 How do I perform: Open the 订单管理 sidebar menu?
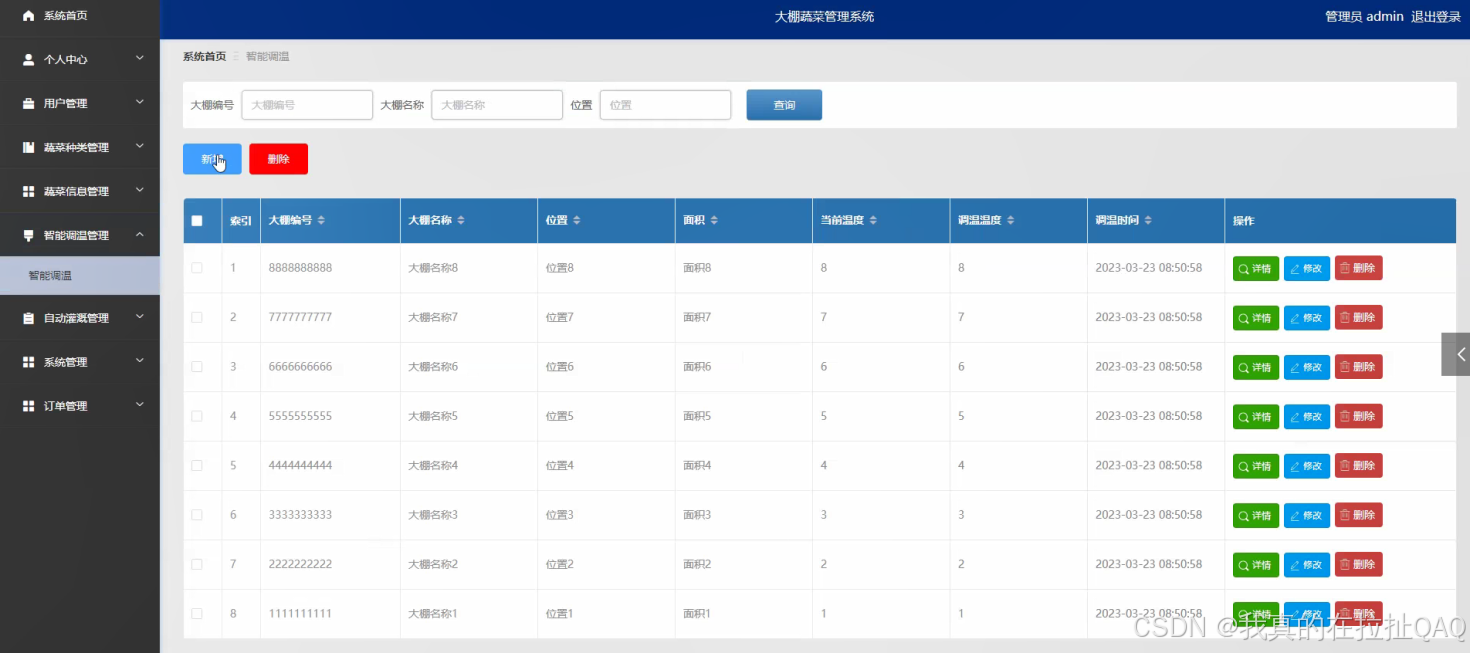tap(80, 406)
